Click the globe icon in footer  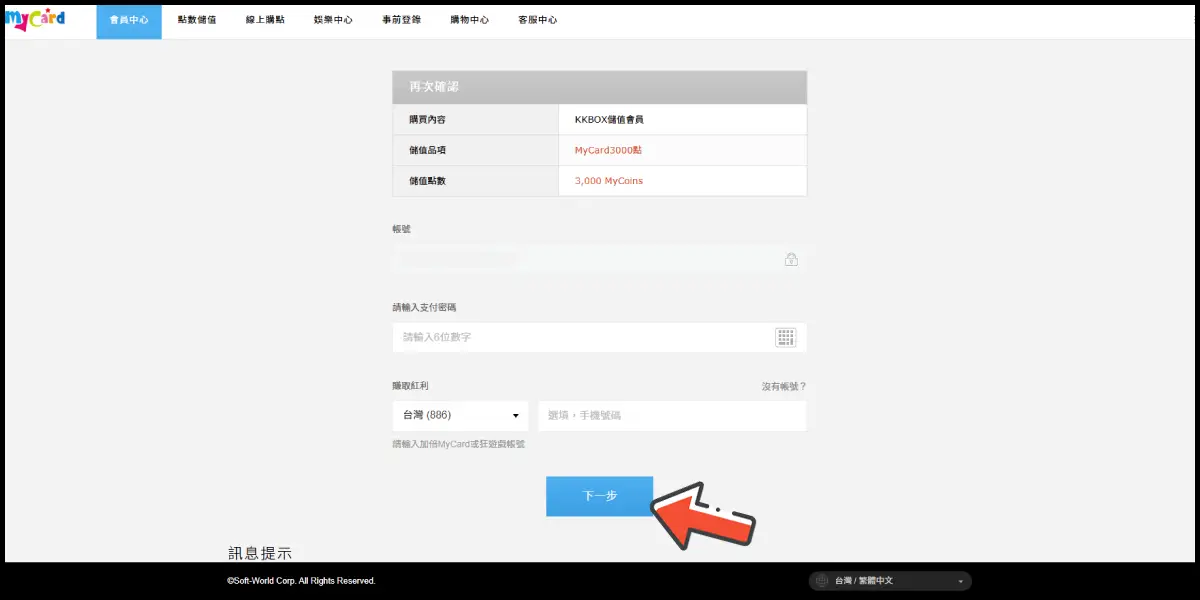point(822,581)
